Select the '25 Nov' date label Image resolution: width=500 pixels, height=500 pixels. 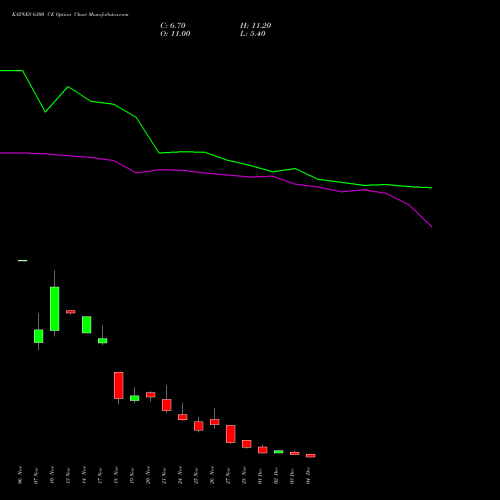coord(196,475)
